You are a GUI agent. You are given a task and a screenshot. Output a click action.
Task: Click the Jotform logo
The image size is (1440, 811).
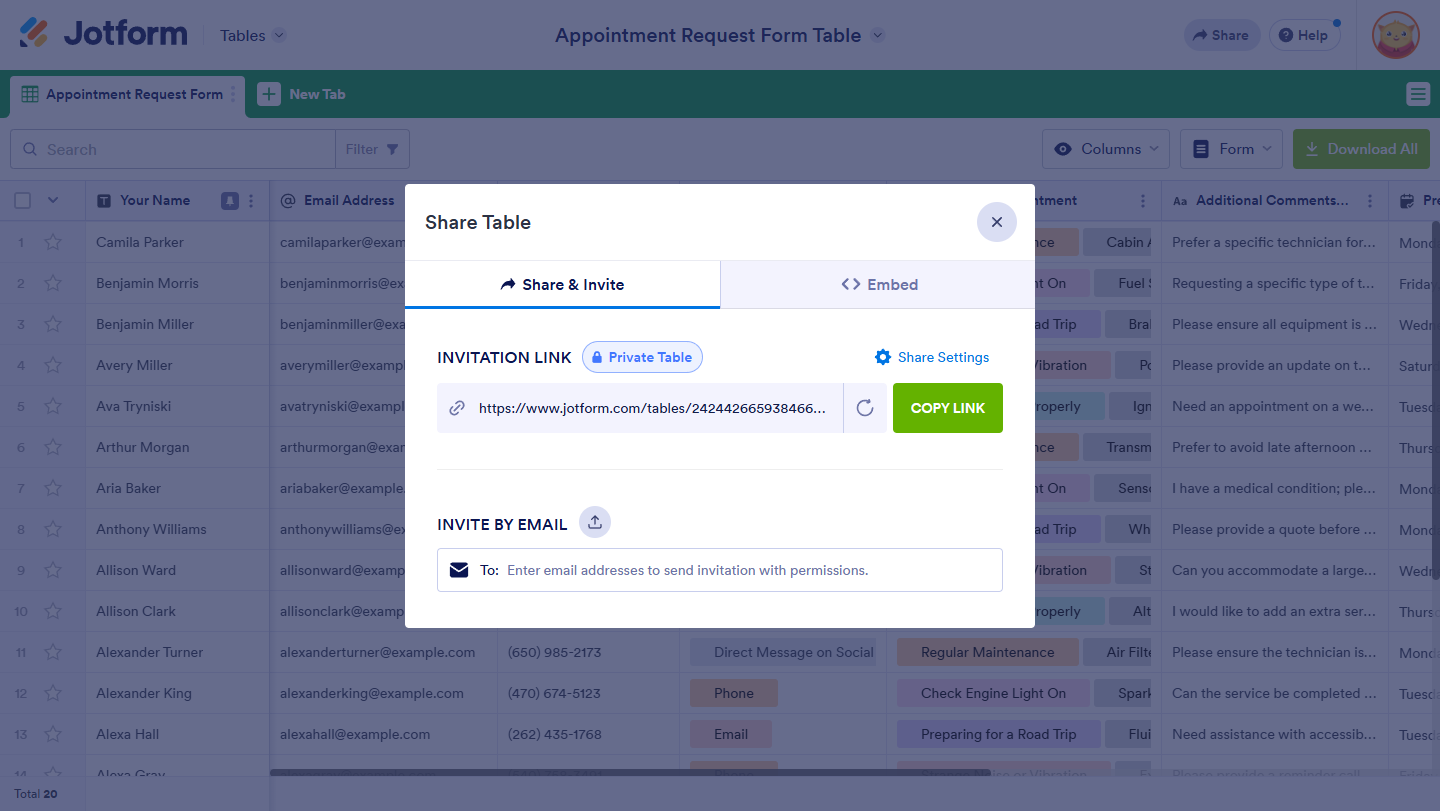(104, 34)
